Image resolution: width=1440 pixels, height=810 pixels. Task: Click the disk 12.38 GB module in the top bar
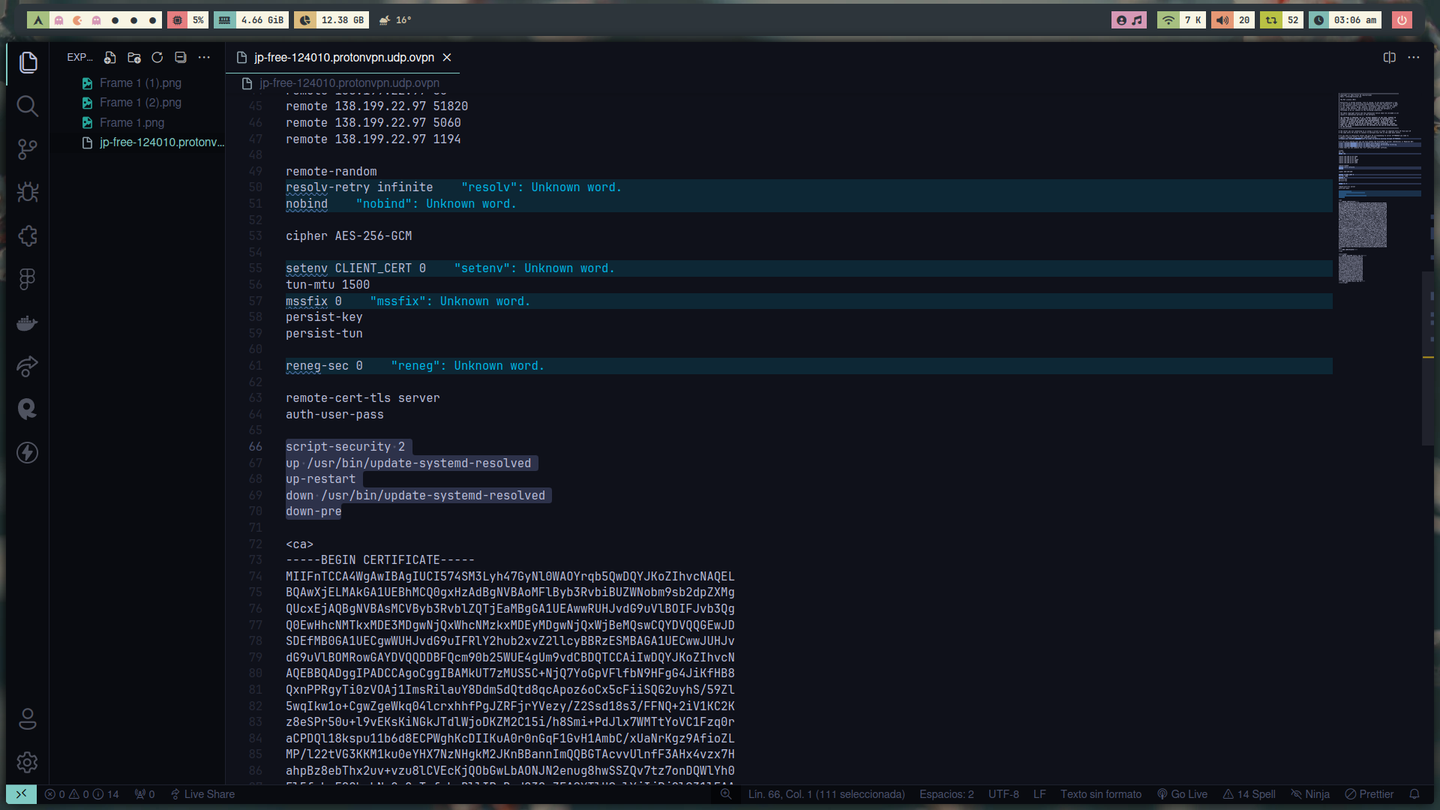pyautogui.click(x=330, y=20)
